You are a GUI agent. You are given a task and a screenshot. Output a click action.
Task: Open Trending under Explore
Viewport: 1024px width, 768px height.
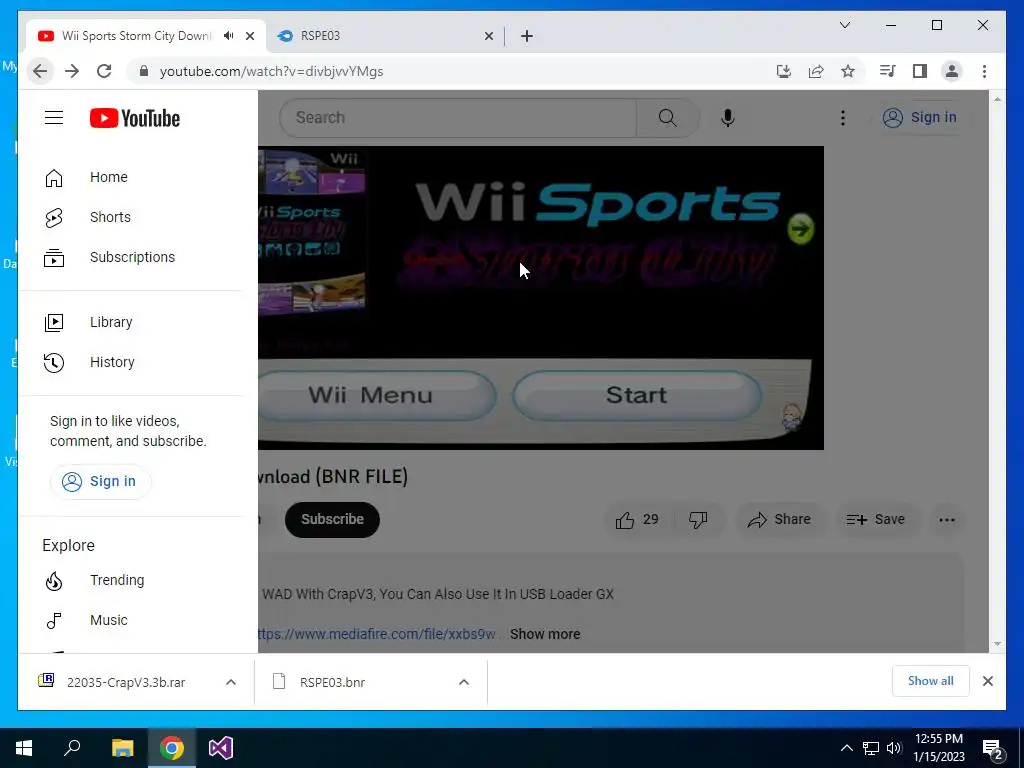[131, 580]
